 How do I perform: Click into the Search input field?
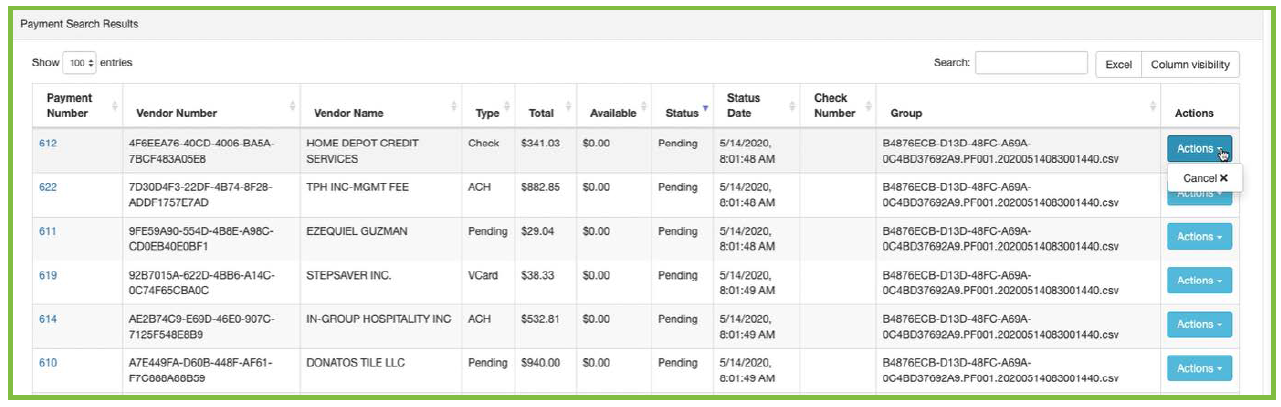coord(1031,63)
